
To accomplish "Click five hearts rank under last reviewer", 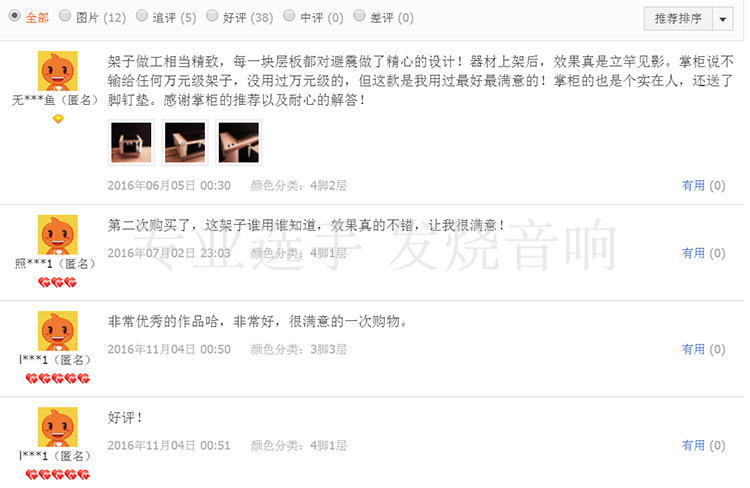I will [x=57, y=475].
